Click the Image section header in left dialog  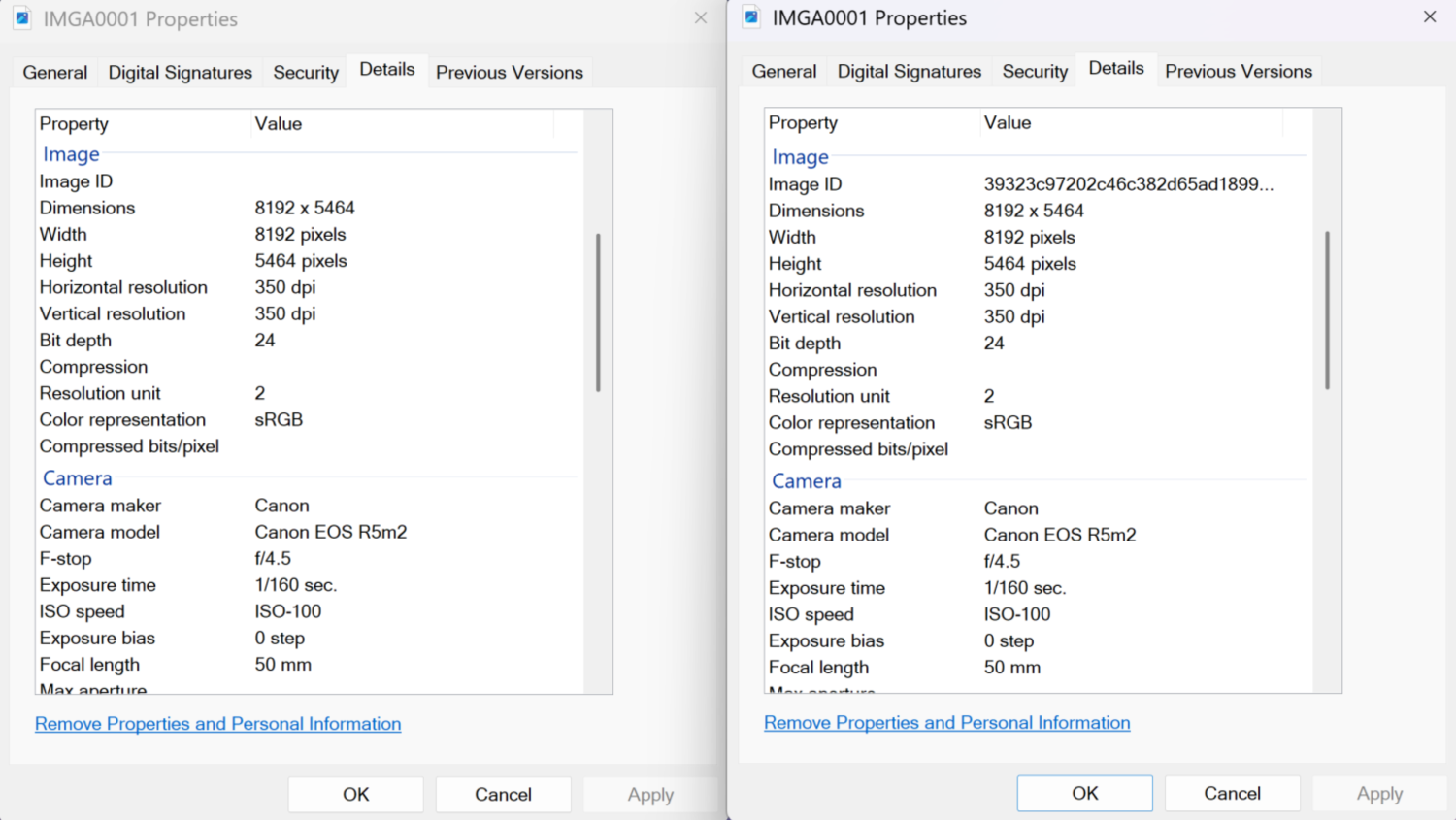[x=70, y=154]
